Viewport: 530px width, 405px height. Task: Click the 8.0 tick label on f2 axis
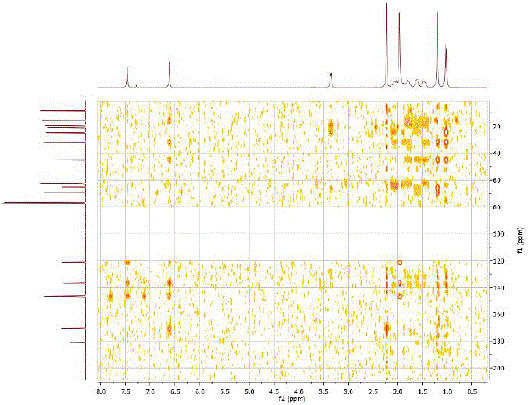(100, 391)
